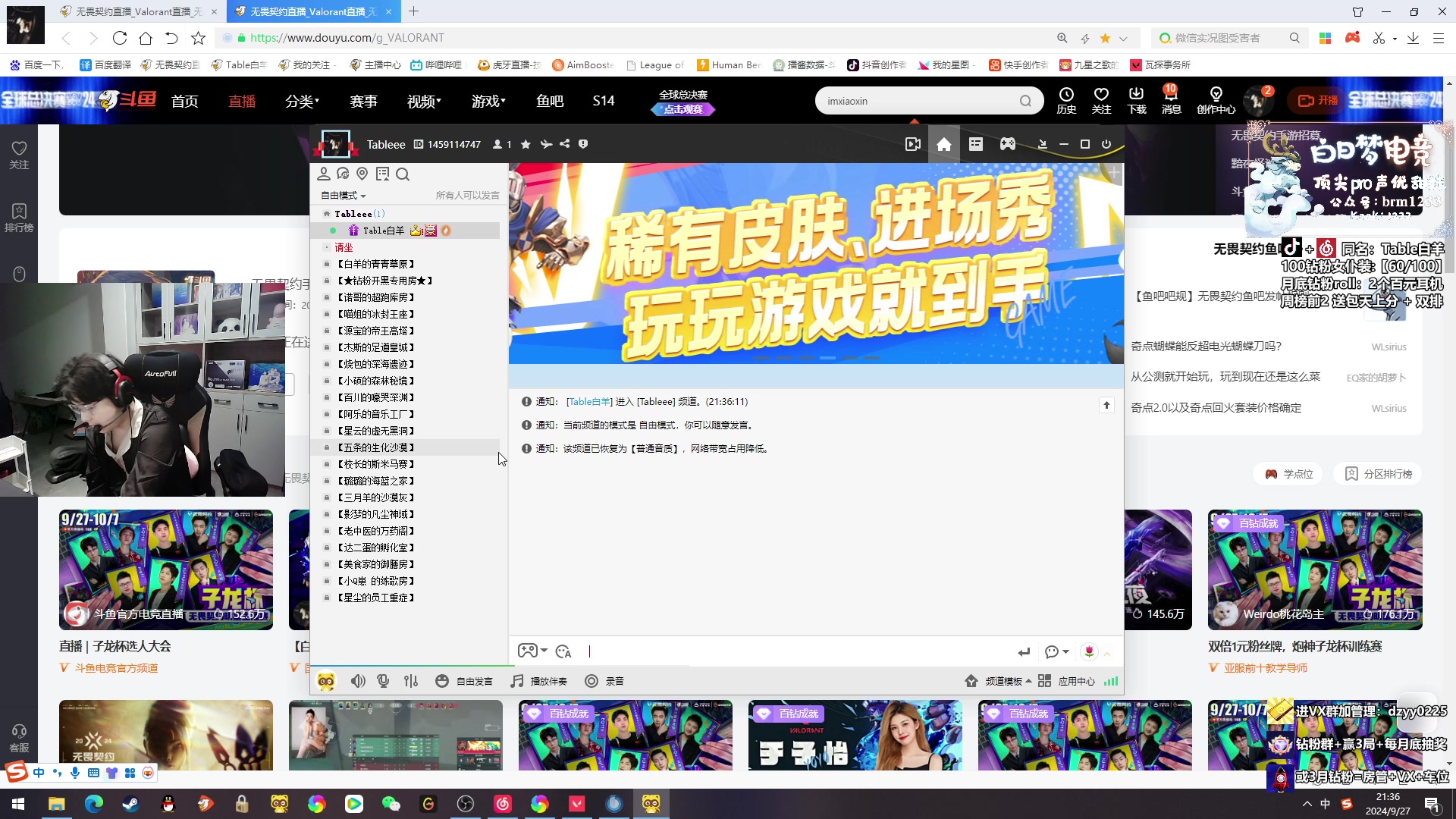Open the location pin icon above channel tree
Screen dimensions: 1456x819
point(362,174)
